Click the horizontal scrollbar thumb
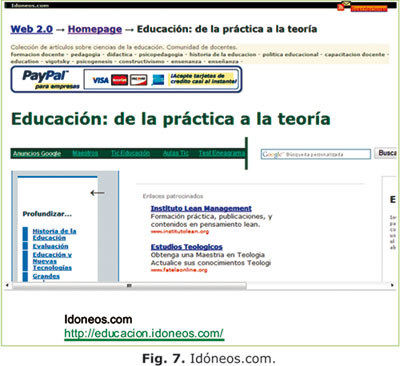 (129, 286)
